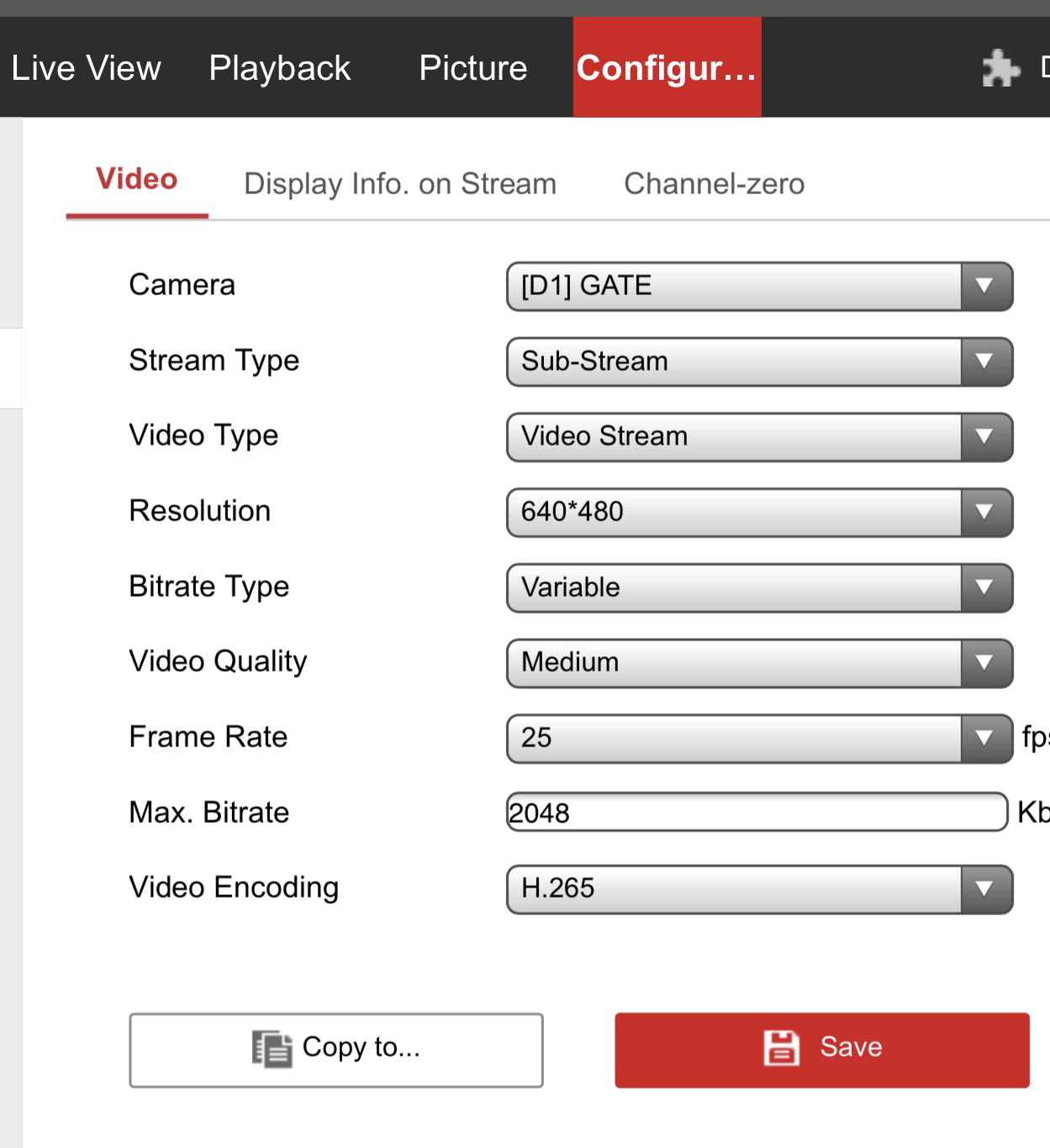
Task: Click the floppy disk Save icon
Action: 781,1048
